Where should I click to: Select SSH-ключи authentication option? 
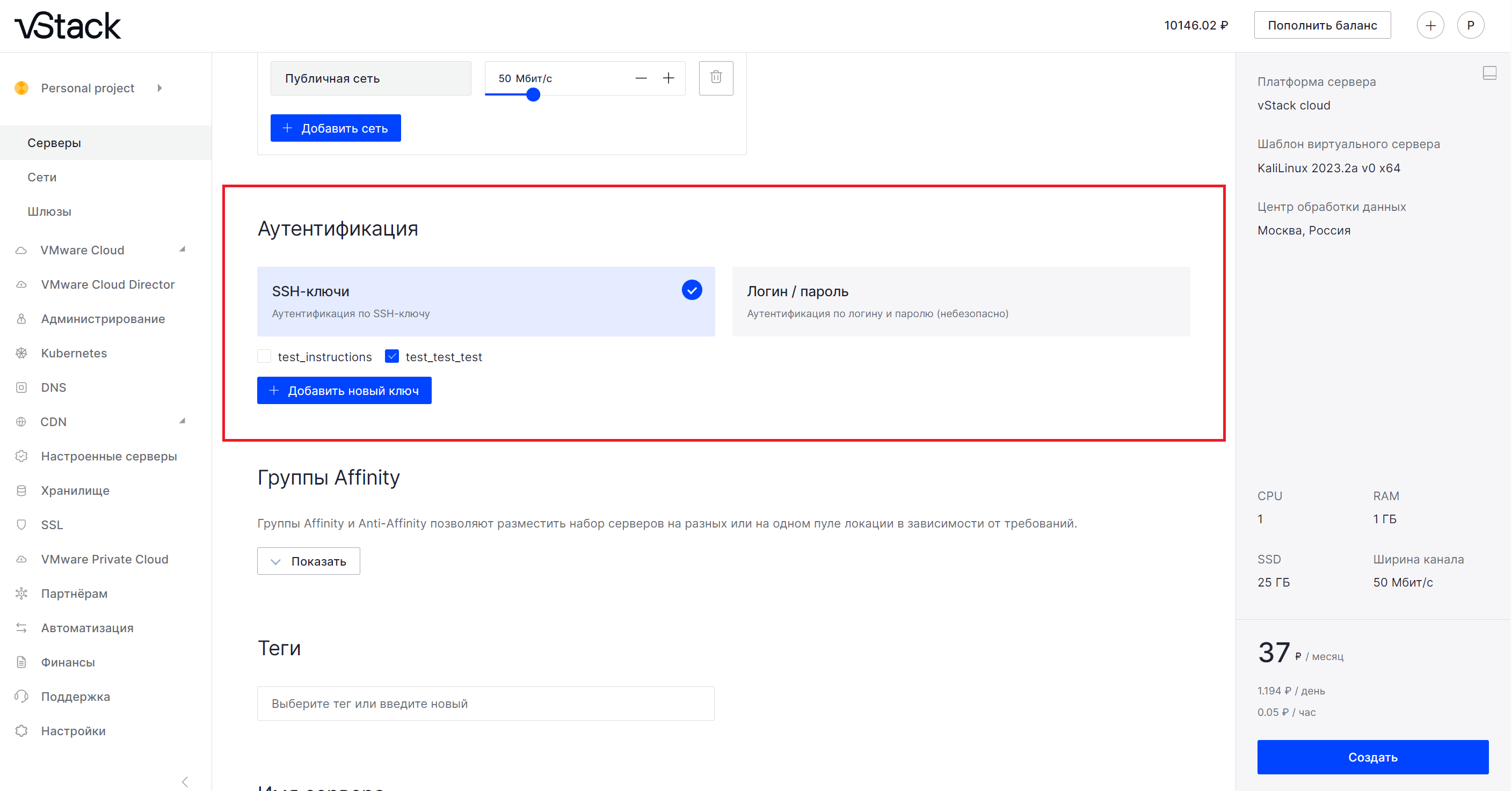(485, 302)
